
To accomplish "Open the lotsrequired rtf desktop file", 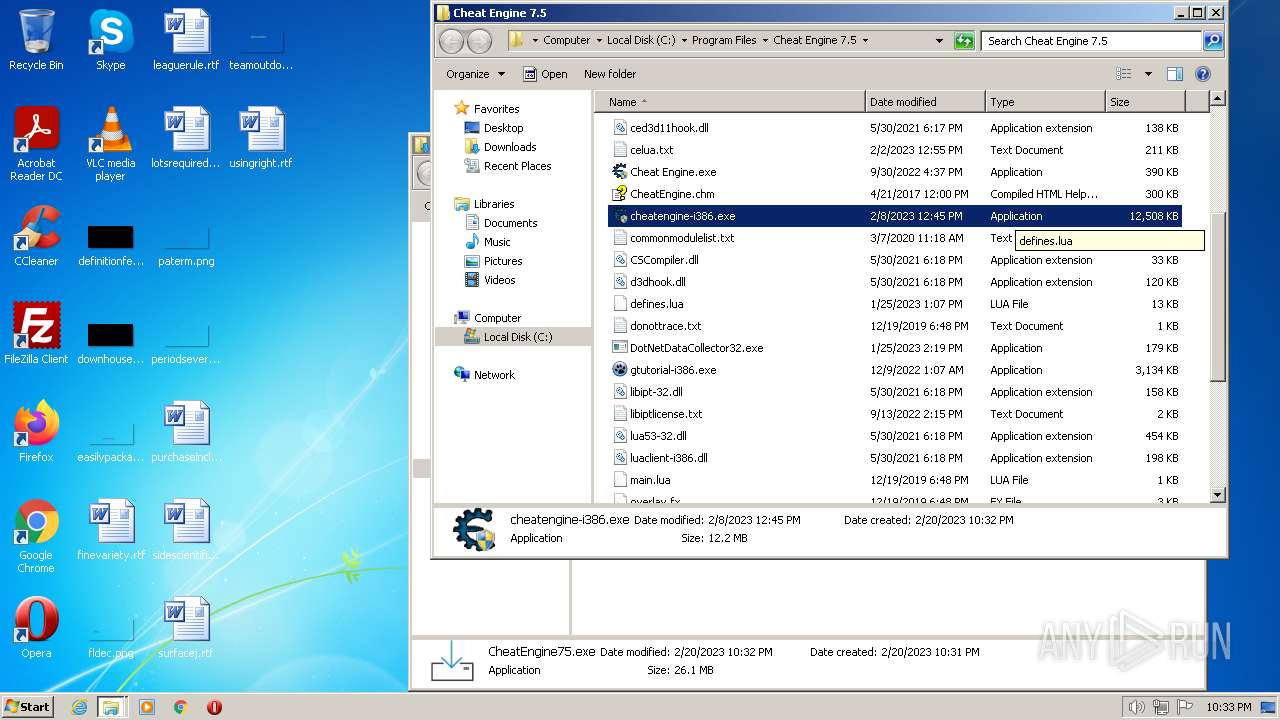I will click(x=186, y=138).
